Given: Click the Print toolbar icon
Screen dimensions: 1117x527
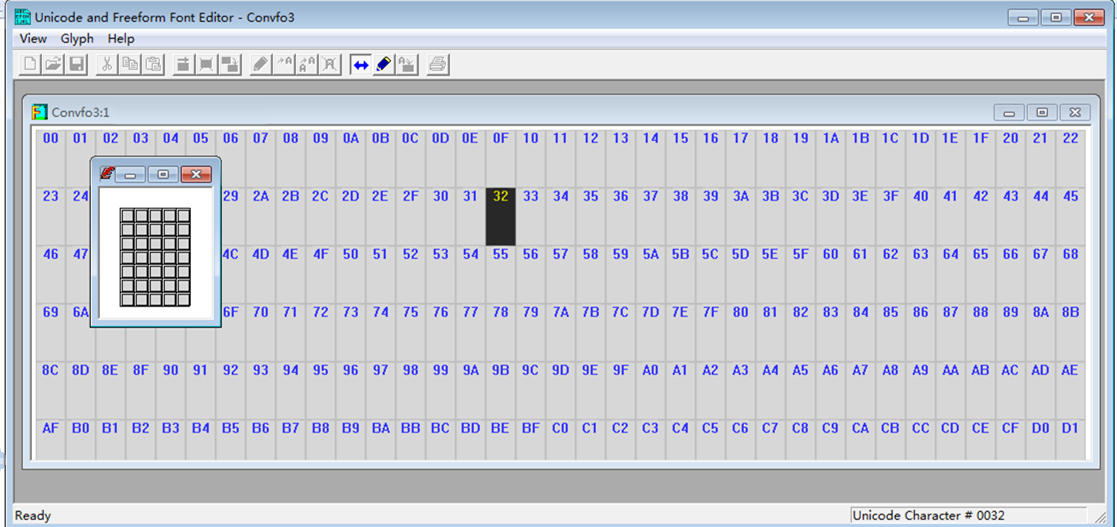Looking at the screenshot, I should point(438,65).
